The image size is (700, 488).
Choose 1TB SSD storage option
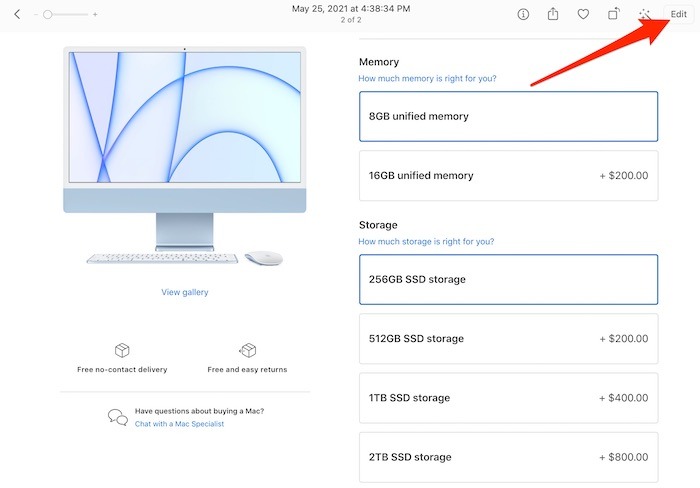click(508, 398)
